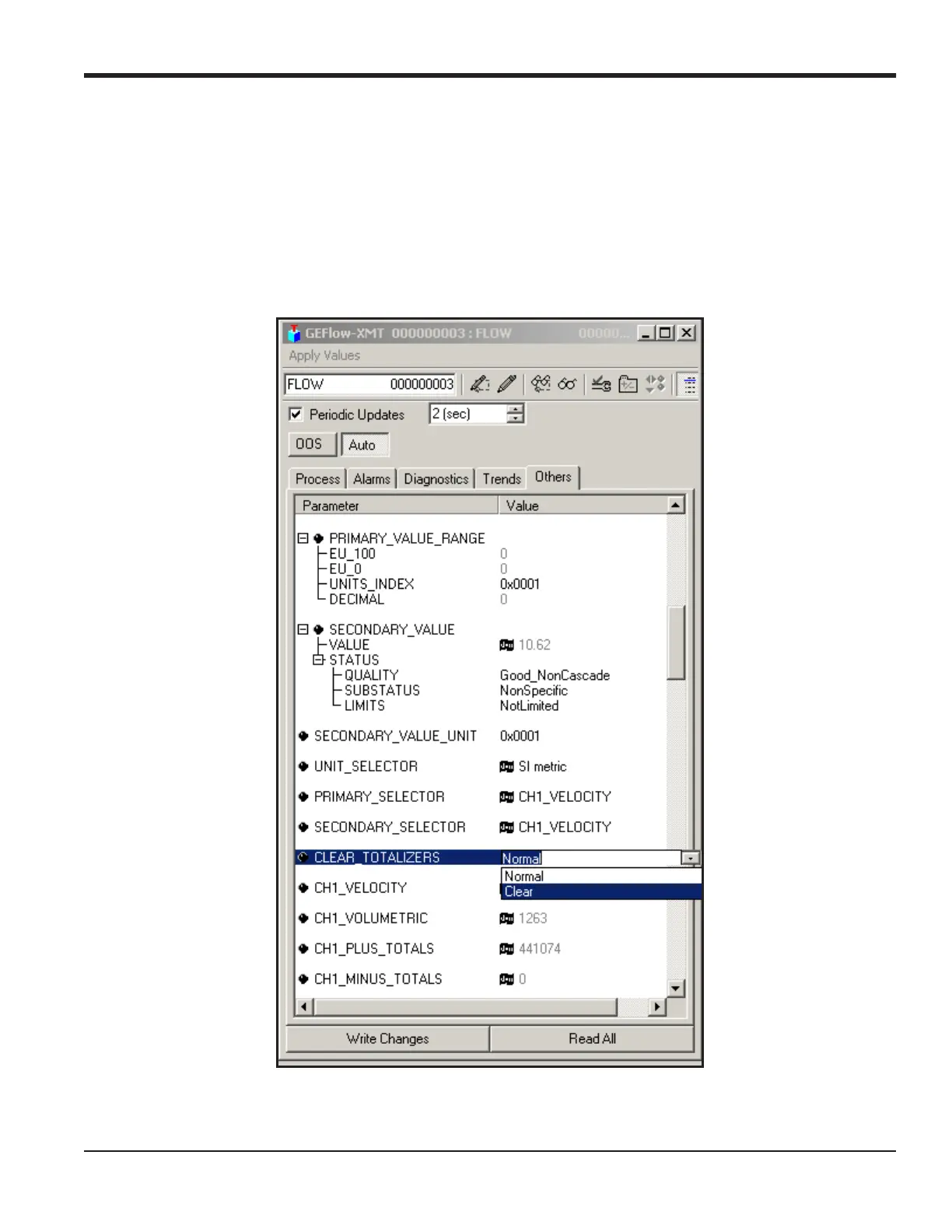Image resolution: width=952 pixels, height=1232 pixels.
Task: Click icon beside CH1_MINUS_TOTALS value 0
Action: [506, 978]
